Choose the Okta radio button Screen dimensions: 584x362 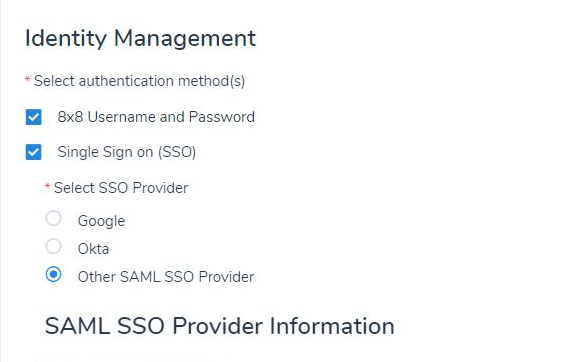pos(53,246)
